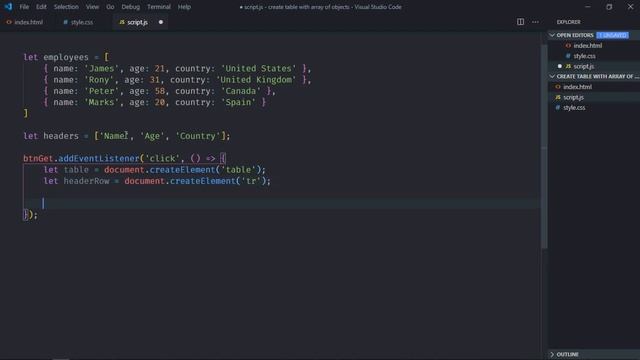The image size is (640, 360).
Task: Open the Debug menu
Action: tap(131, 7)
